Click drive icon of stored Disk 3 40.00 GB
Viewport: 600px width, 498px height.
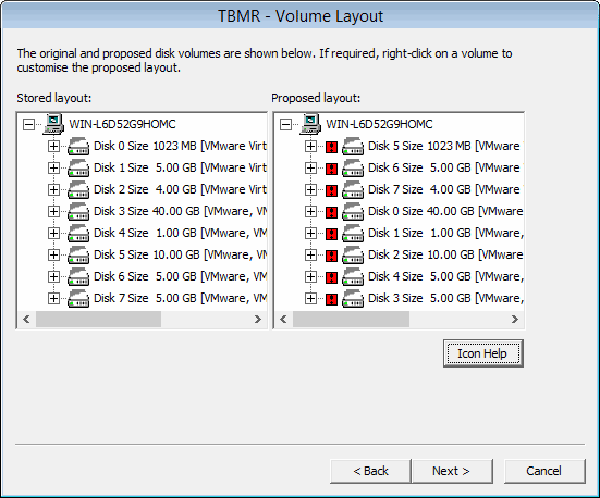(x=78, y=212)
